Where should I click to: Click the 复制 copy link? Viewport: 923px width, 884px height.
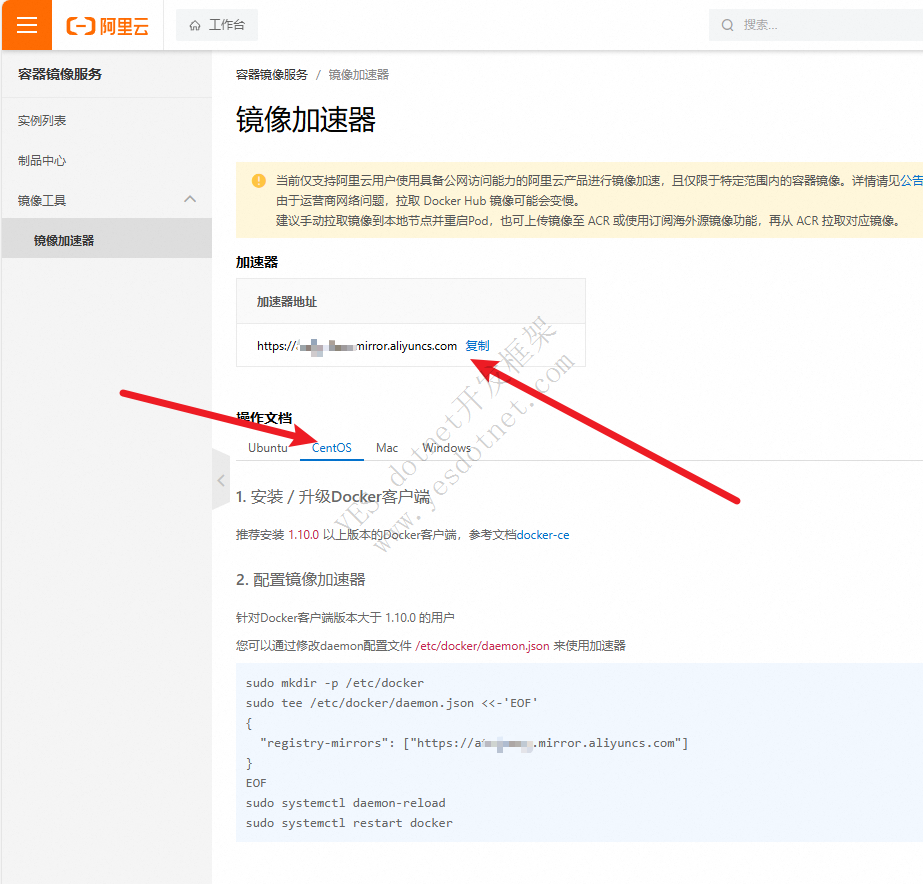pos(477,345)
